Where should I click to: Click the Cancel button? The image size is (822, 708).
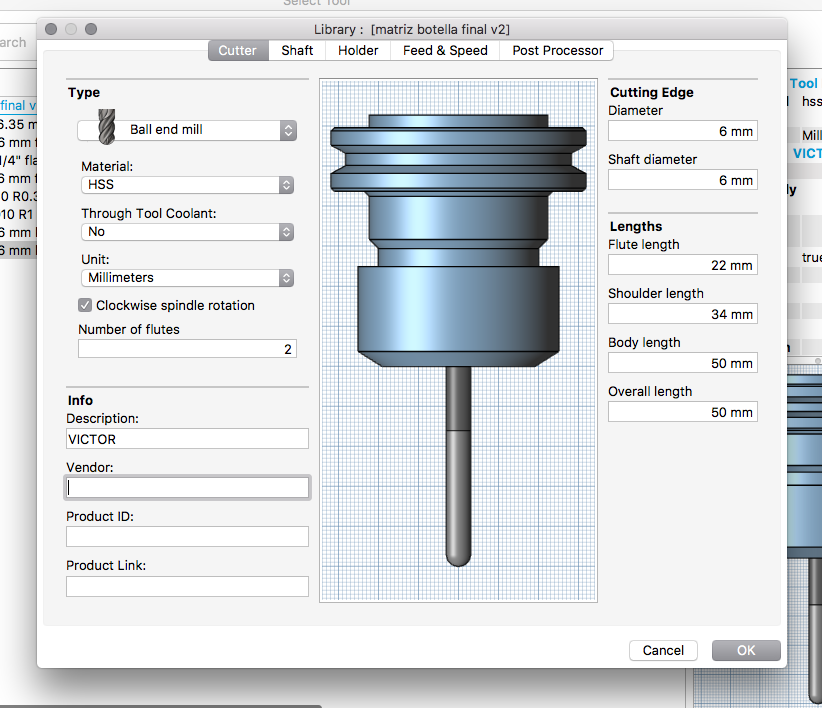pyautogui.click(x=663, y=650)
